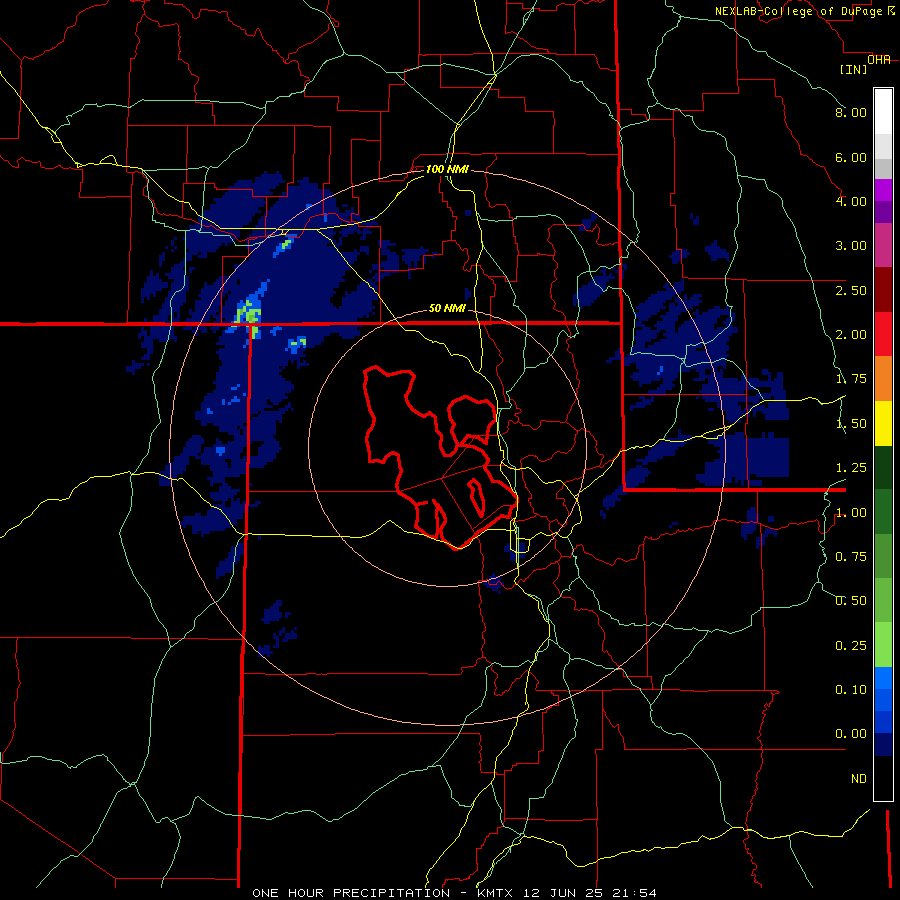
Task: Pick the yellow legend swatch
Action: coord(883,423)
